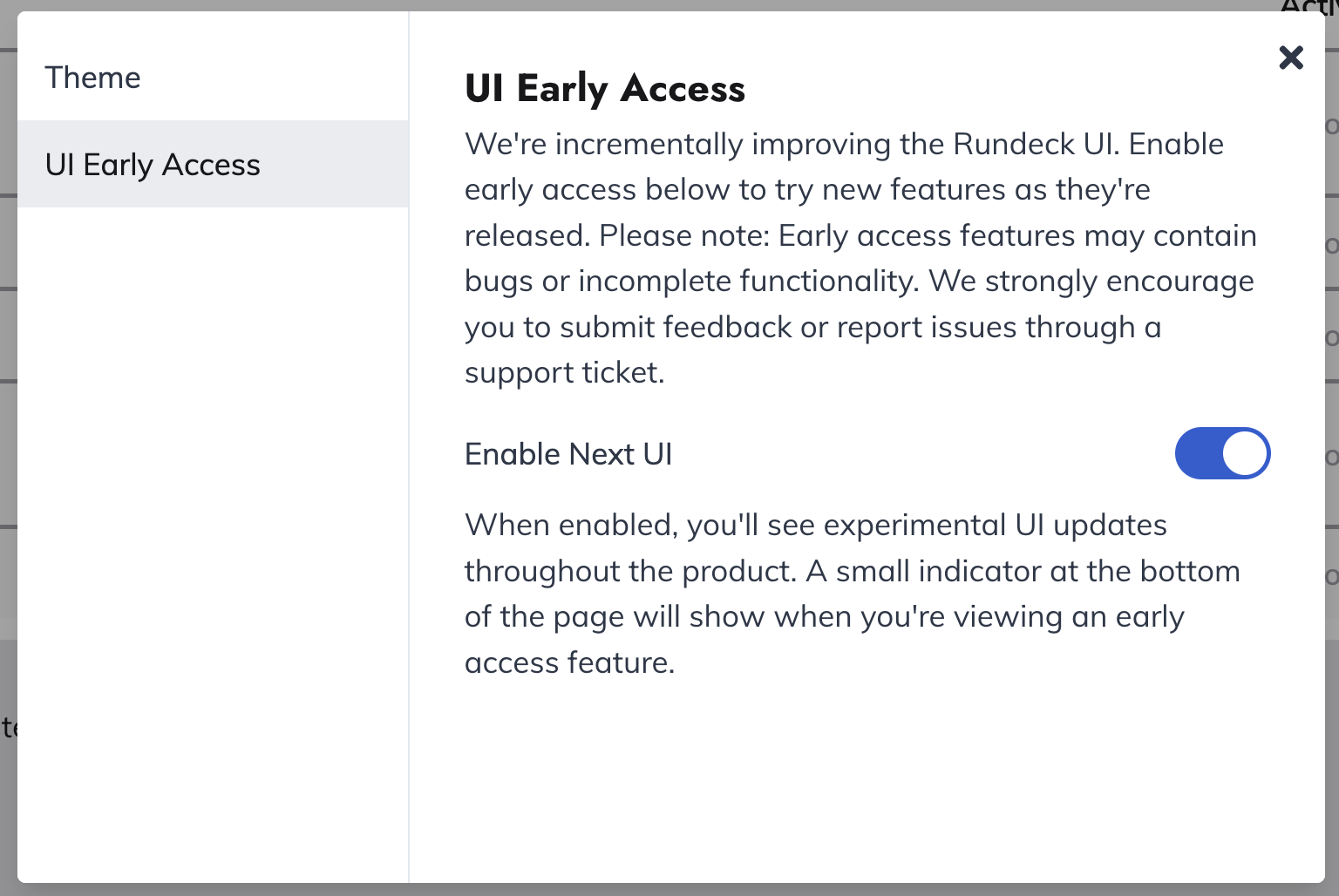Image resolution: width=1339 pixels, height=896 pixels.
Task: Click the highlighted UI Early Access sidebar entry
Action: 153,164
